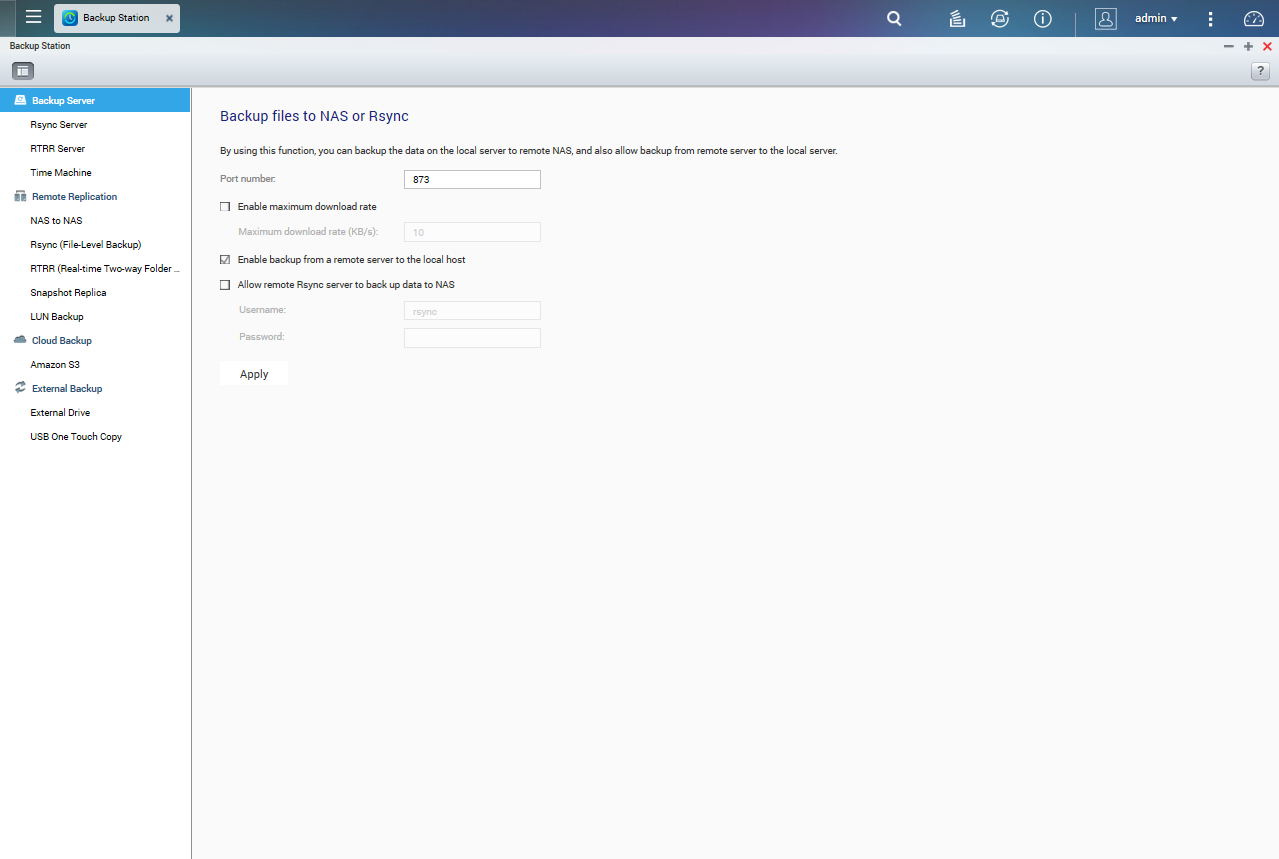Screen dimensions: 1279x859
Task: Open the main hamburger menu
Action: point(33,18)
